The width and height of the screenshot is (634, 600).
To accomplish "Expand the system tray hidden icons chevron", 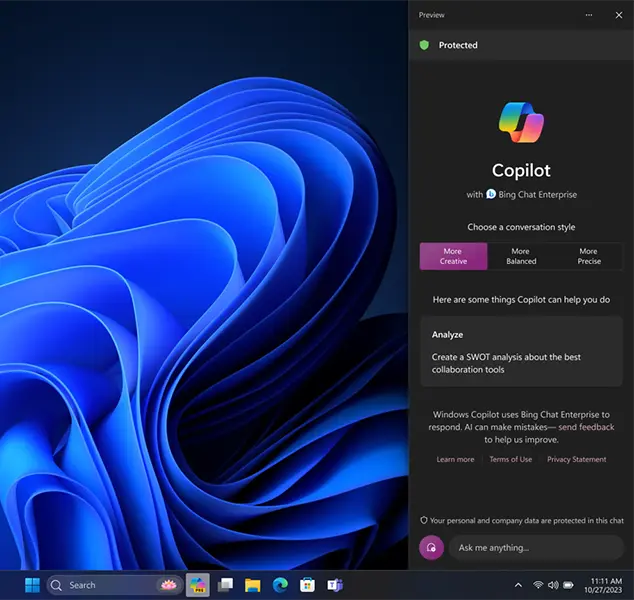I will [518, 585].
